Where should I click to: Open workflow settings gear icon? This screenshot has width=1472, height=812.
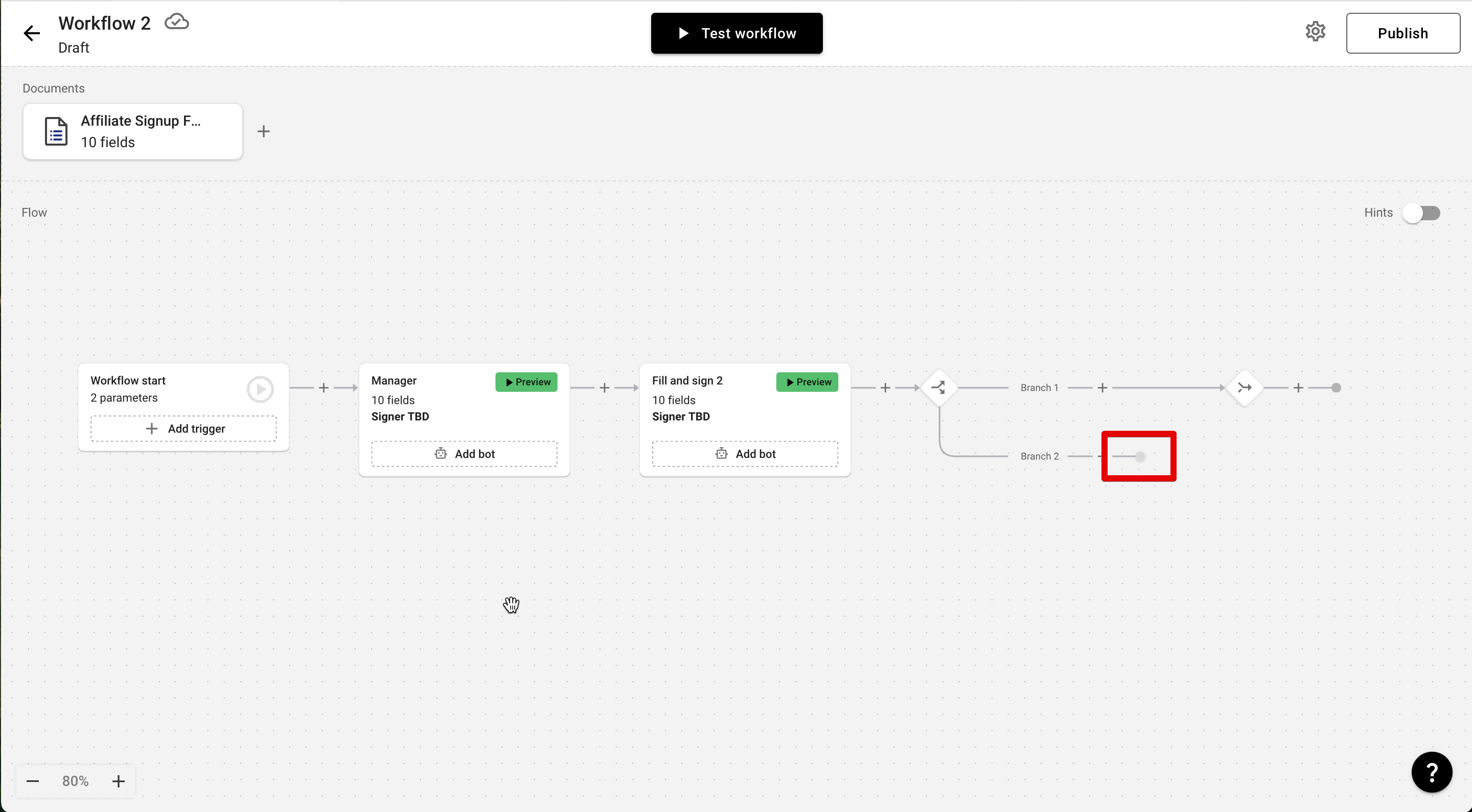pyautogui.click(x=1315, y=32)
